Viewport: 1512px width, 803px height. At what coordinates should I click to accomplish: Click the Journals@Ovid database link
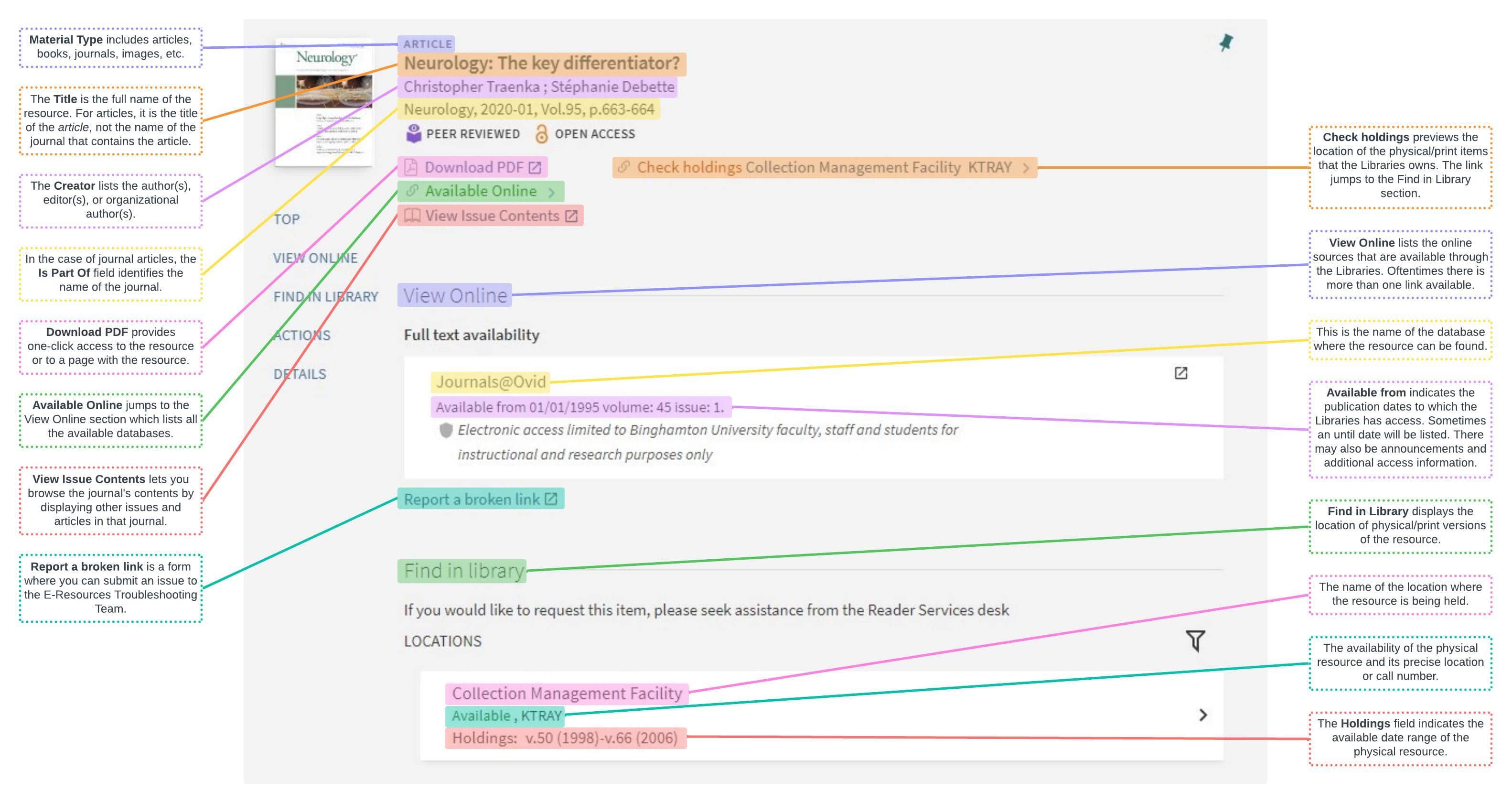[491, 382]
